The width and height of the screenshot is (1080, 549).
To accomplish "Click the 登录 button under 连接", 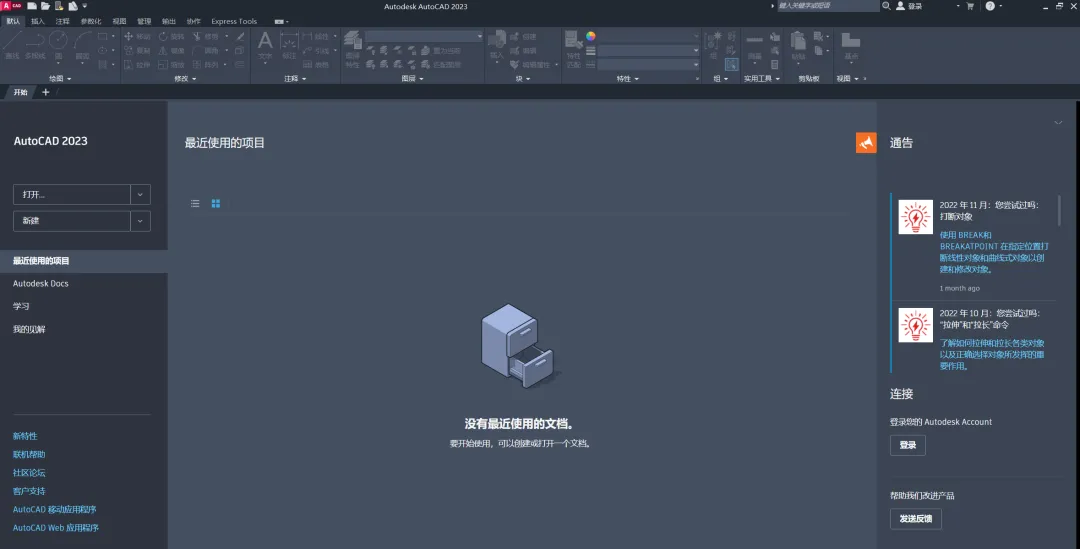I will (908, 445).
